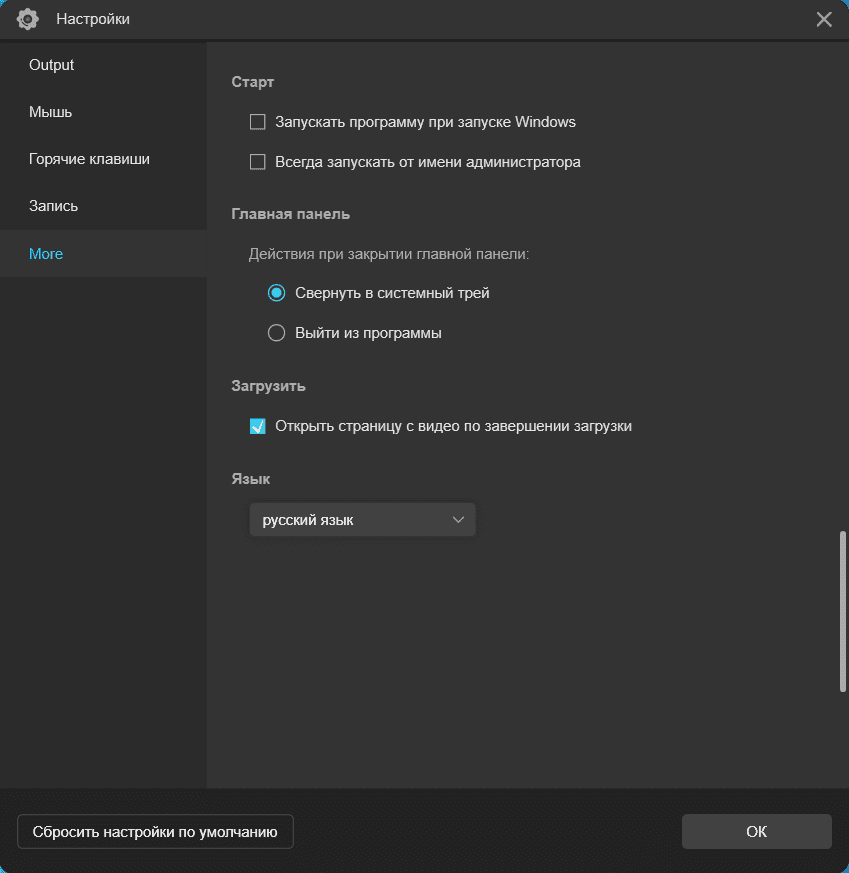The image size is (849, 873).
Task: Switch to the Мышь settings section
Action: 104,112
